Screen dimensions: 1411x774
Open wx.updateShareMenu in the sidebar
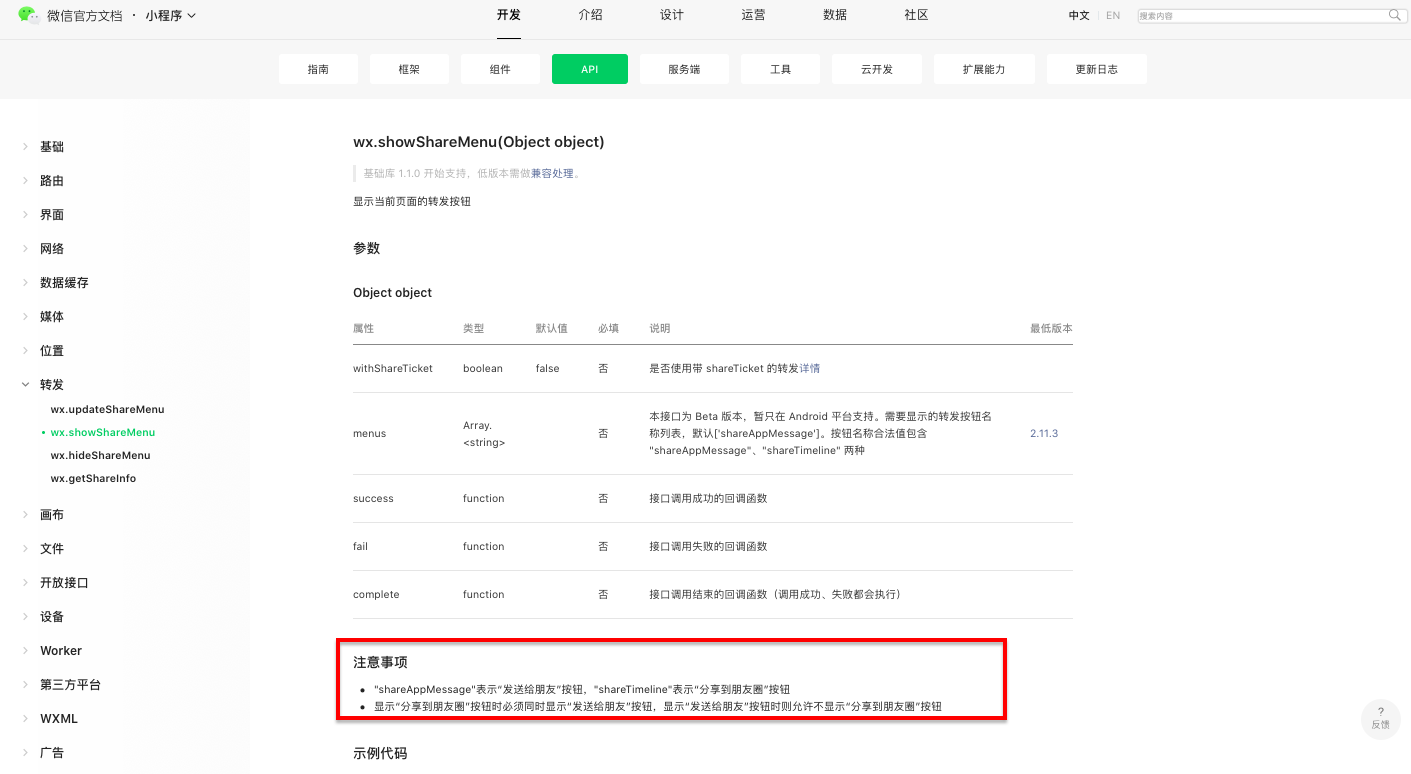coord(107,409)
